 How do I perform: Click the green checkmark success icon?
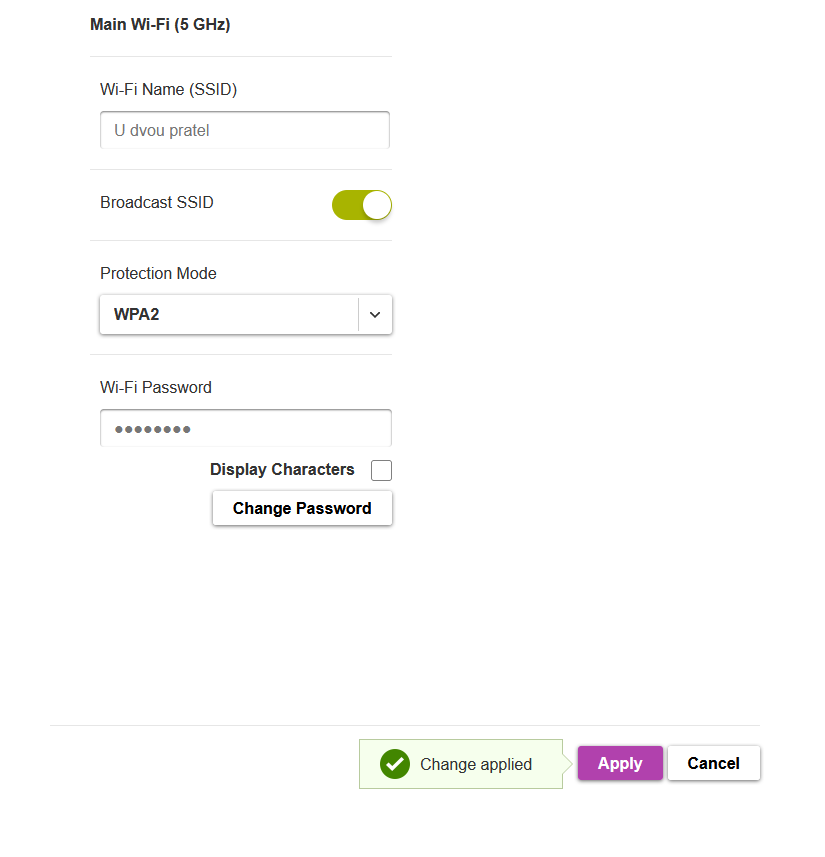395,764
